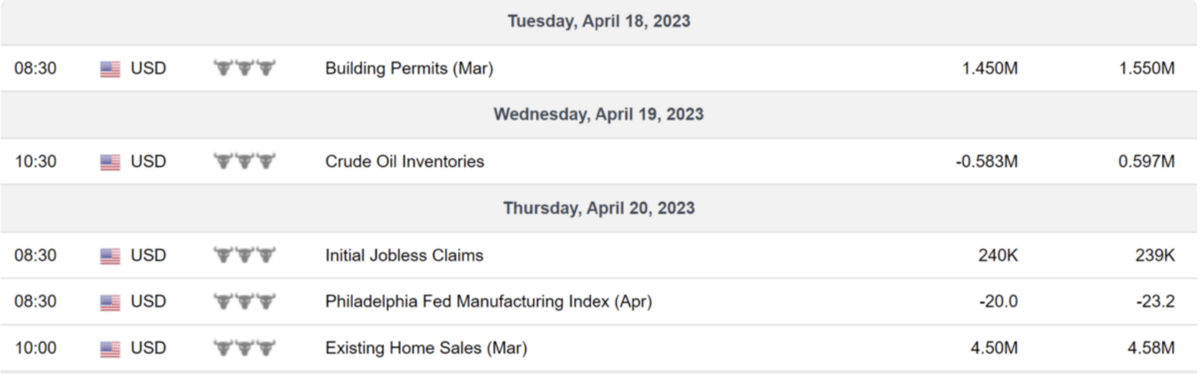Open the Building Permits (Mar) event

tap(409, 69)
